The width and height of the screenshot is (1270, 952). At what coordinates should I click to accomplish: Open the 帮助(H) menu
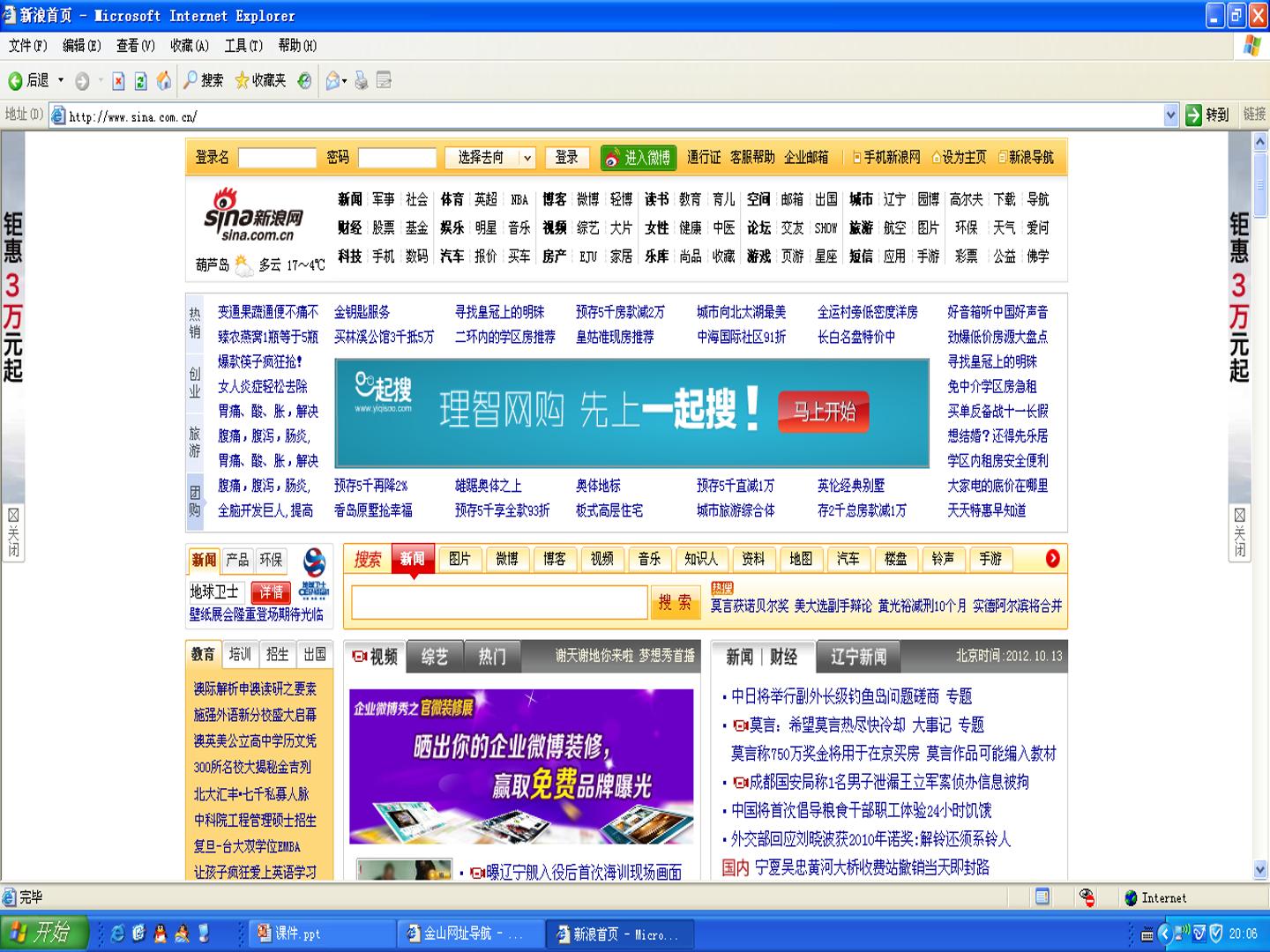click(x=297, y=46)
